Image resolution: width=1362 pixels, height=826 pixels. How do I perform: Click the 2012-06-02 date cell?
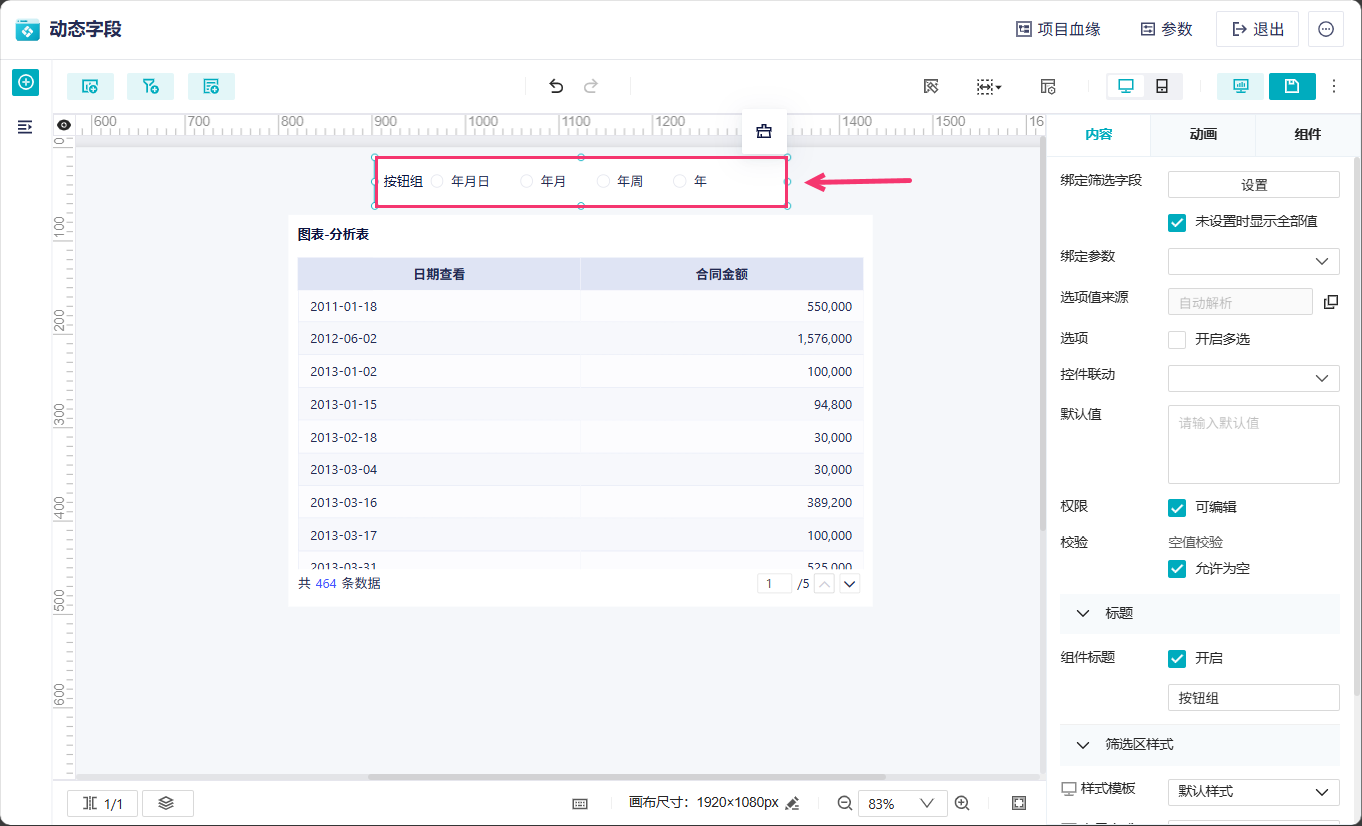pyautogui.click(x=439, y=339)
